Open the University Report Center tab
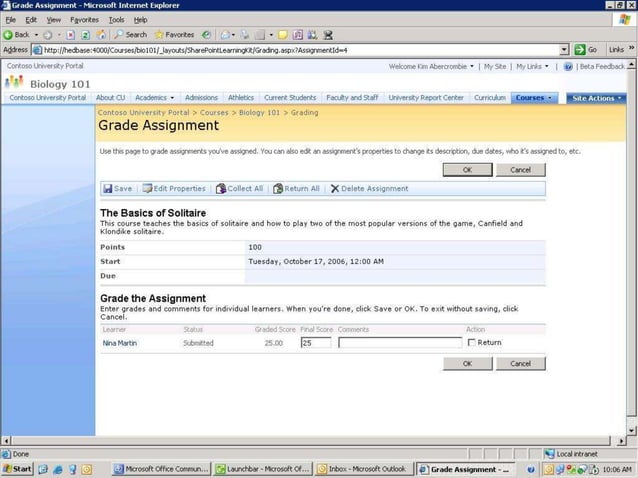 tap(426, 98)
